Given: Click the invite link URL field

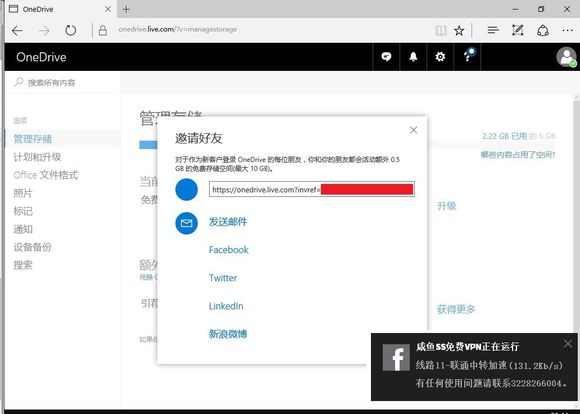Looking at the screenshot, I should (x=311, y=189).
